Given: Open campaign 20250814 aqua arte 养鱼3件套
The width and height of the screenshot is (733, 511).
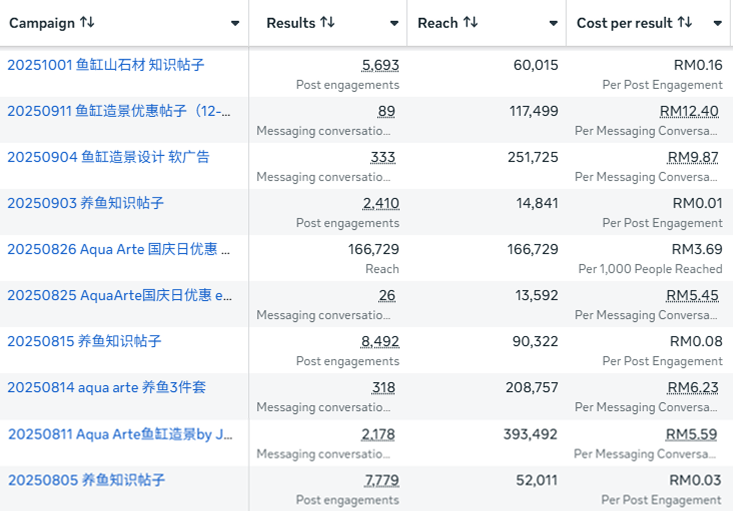Looking at the screenshot, I should (x=106, y=387).
